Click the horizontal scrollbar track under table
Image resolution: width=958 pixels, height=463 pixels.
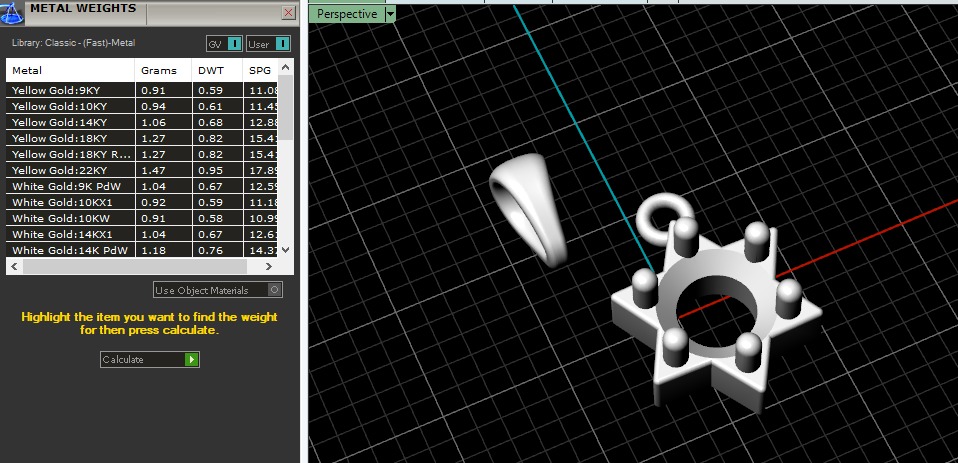pos(134,266)
